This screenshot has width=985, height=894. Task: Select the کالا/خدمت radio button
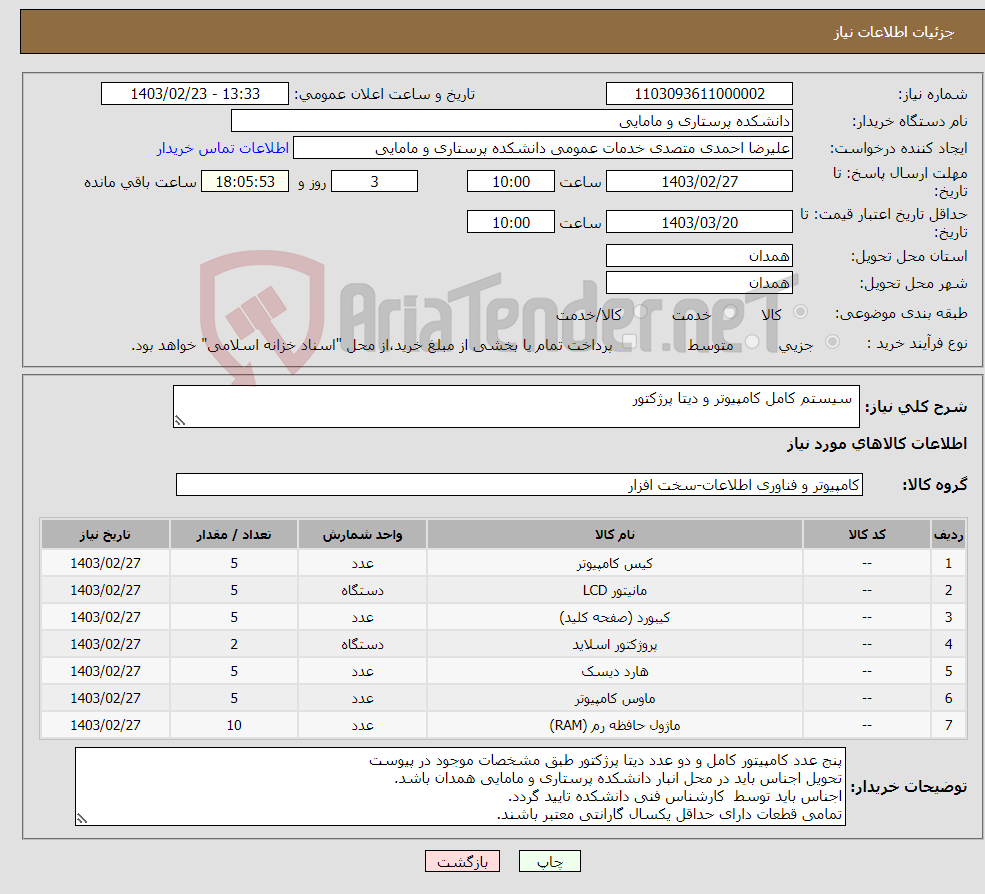[x=640, y=312]
